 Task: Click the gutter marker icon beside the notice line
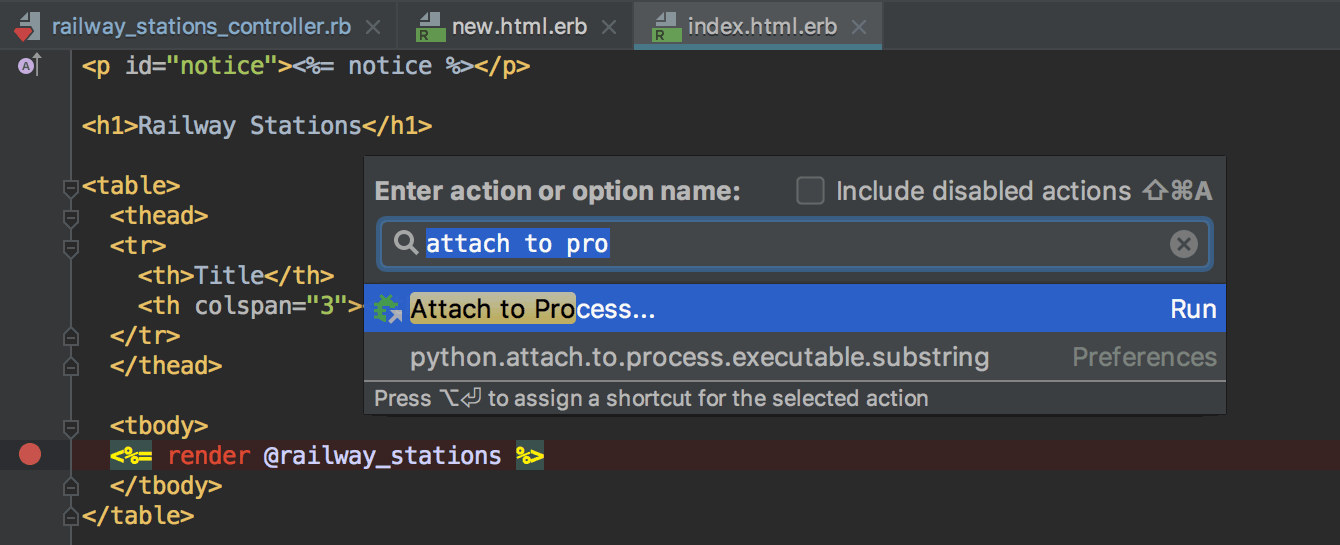click(29, 66)
